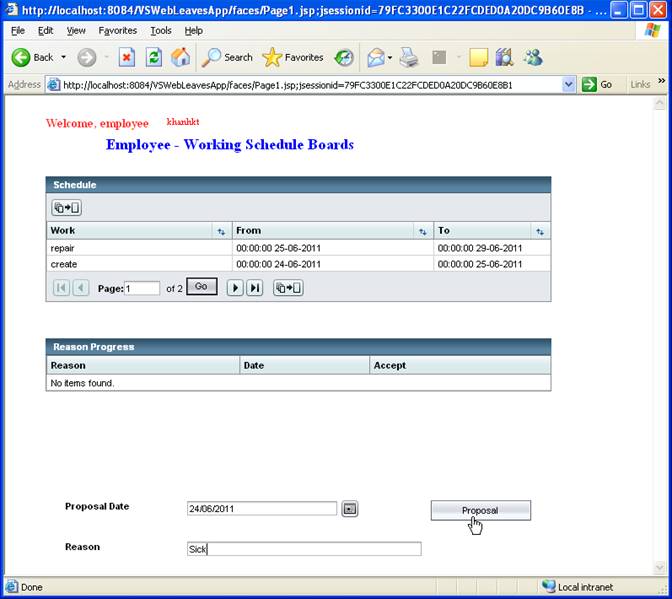Image resolution: width=672 pixels, height=599 pixels.
Task: Click the Mail envelope icon
Action: click(375, 57)
